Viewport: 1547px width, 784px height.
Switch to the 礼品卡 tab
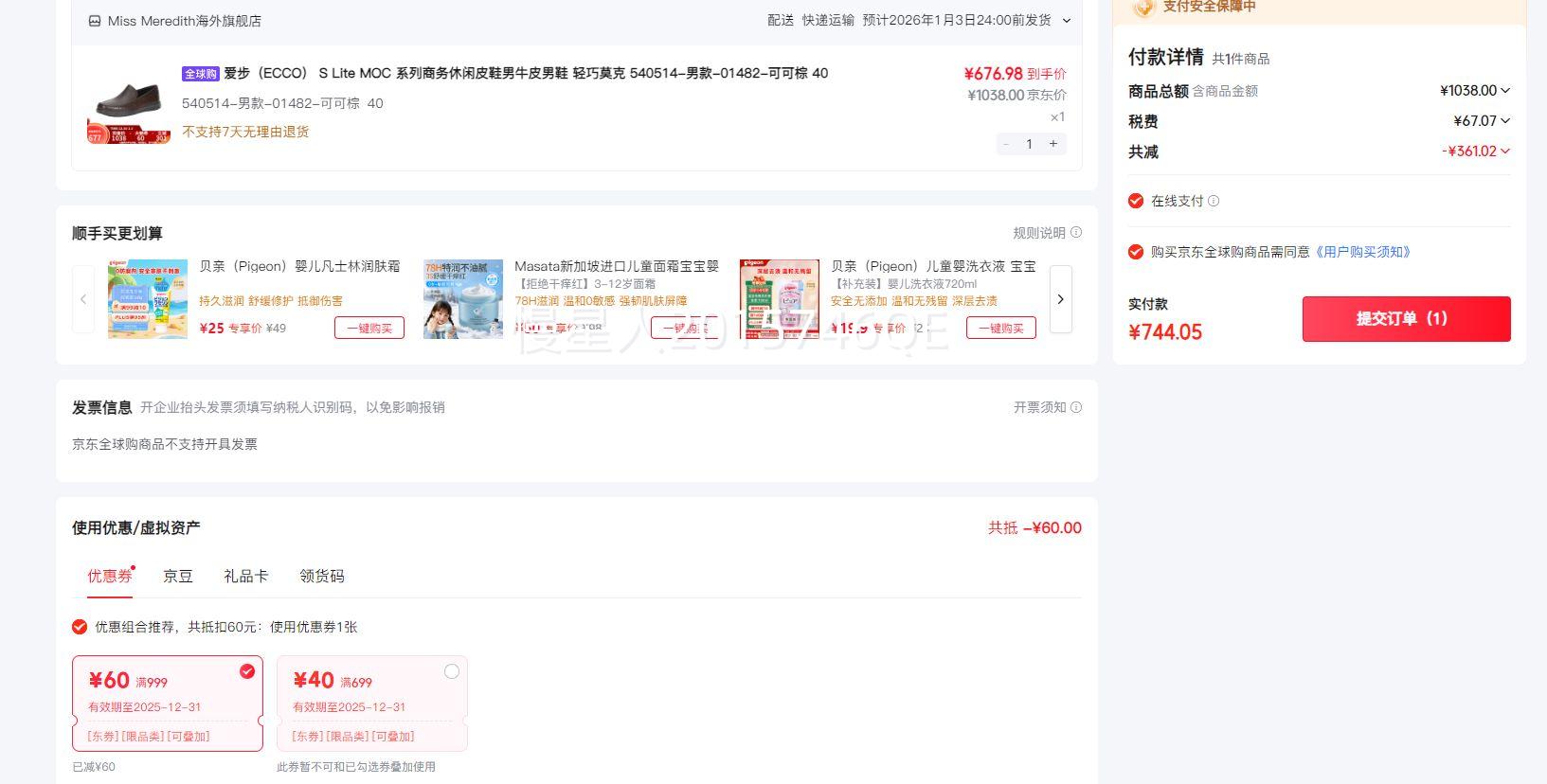coord(245,576)
